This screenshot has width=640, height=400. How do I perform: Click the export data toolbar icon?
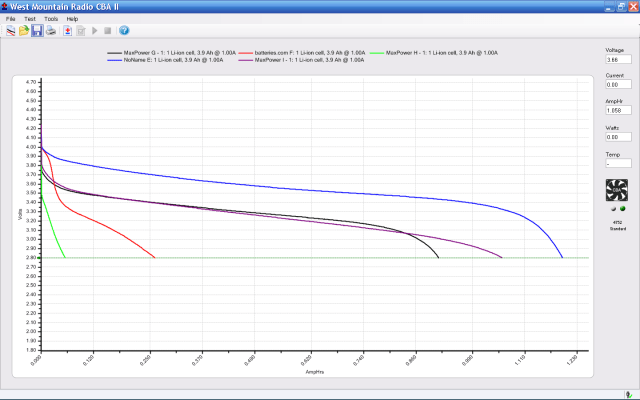pyautogui.click(x=67, y=31)
